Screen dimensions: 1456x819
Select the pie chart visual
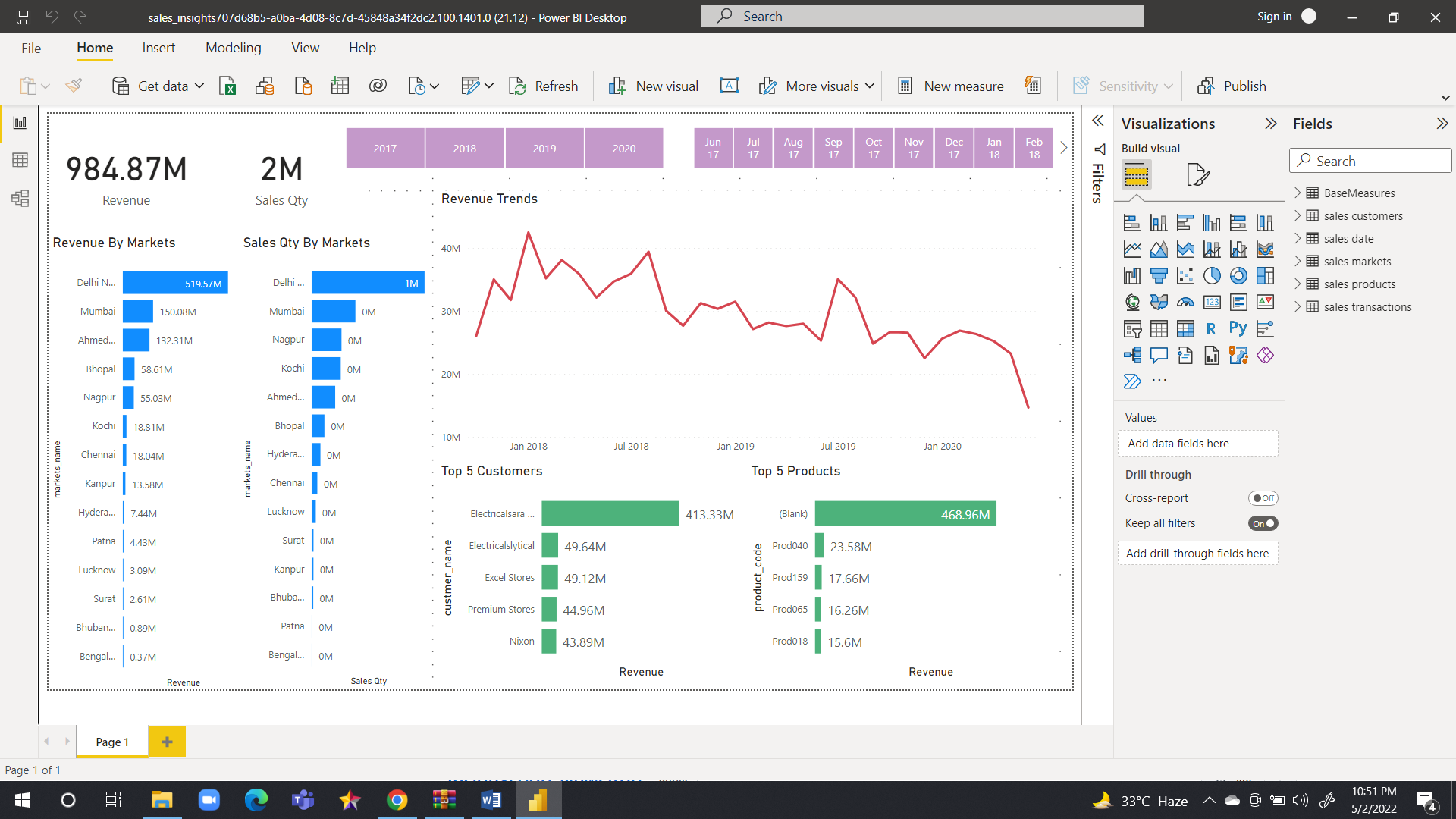[x=1212, y=275]
